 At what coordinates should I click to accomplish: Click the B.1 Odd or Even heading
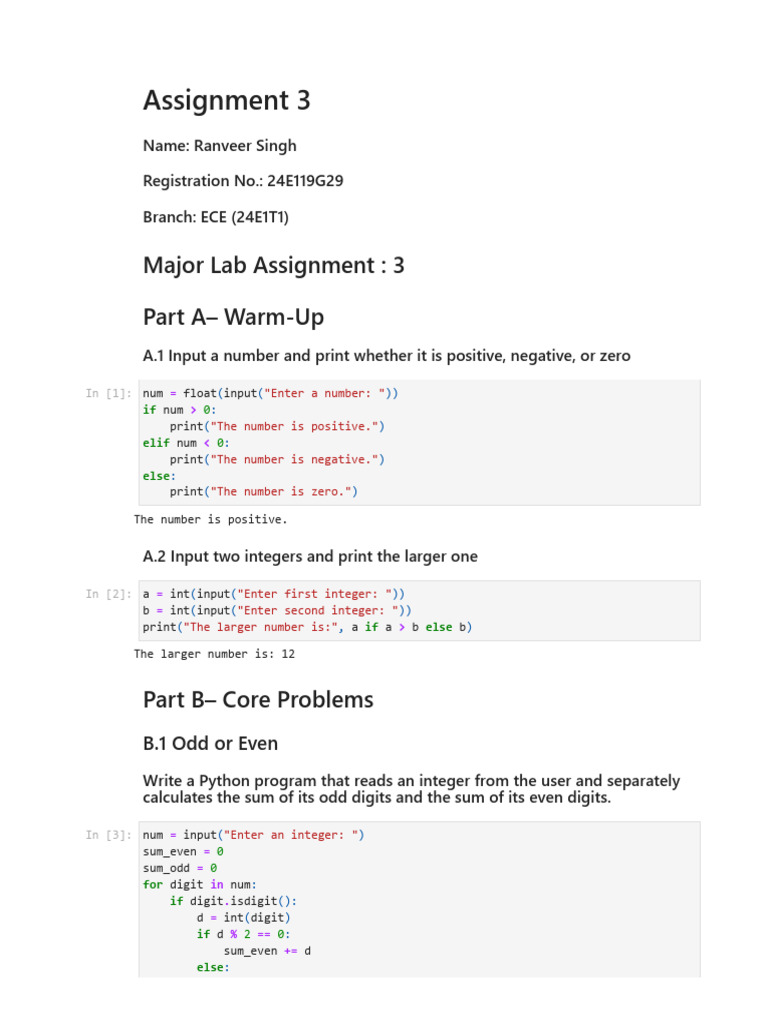[210, 743]
